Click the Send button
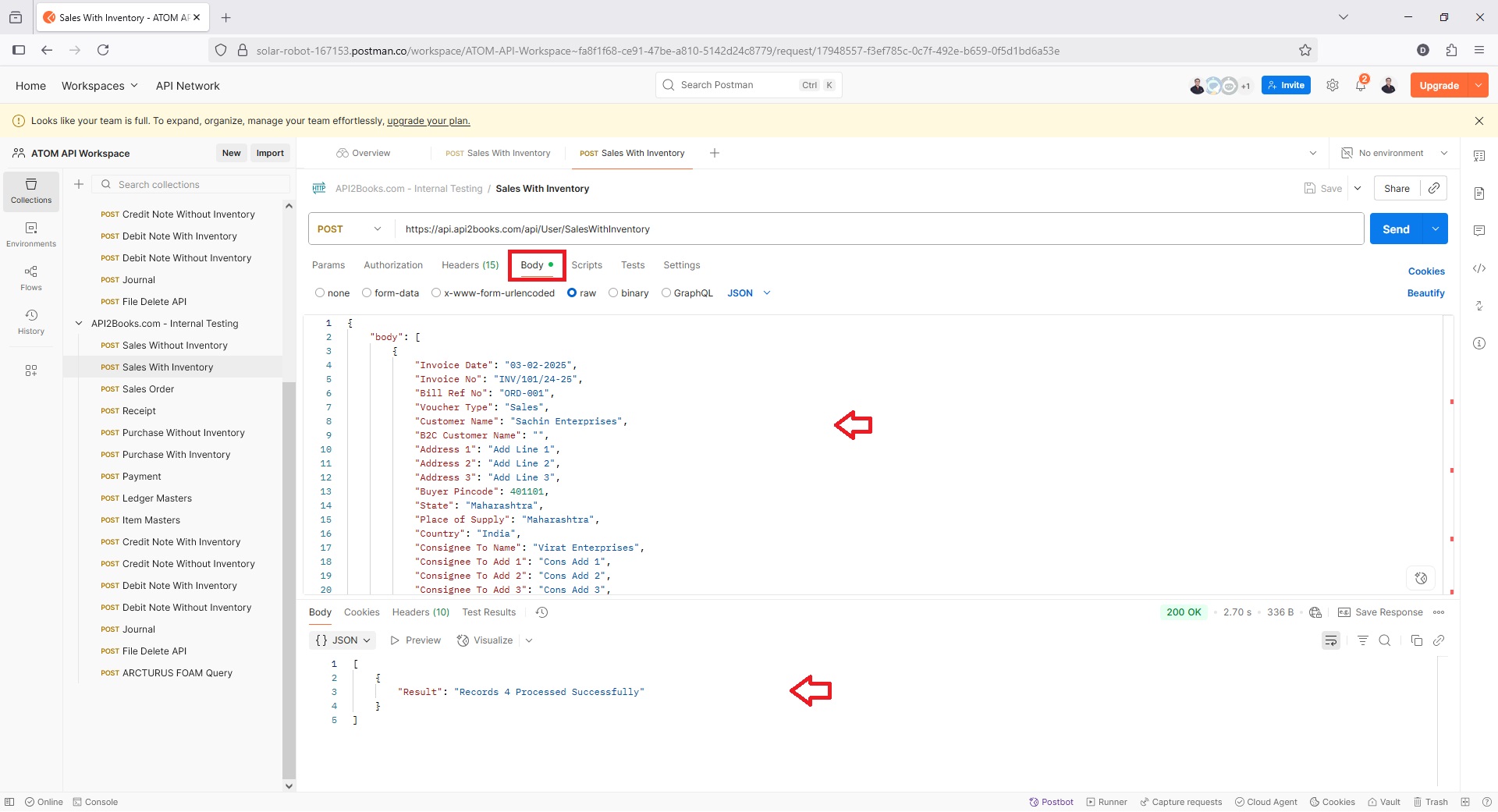Viewport: 1498px width, 812px height. pyautogui.click(x=1396, y=229)
